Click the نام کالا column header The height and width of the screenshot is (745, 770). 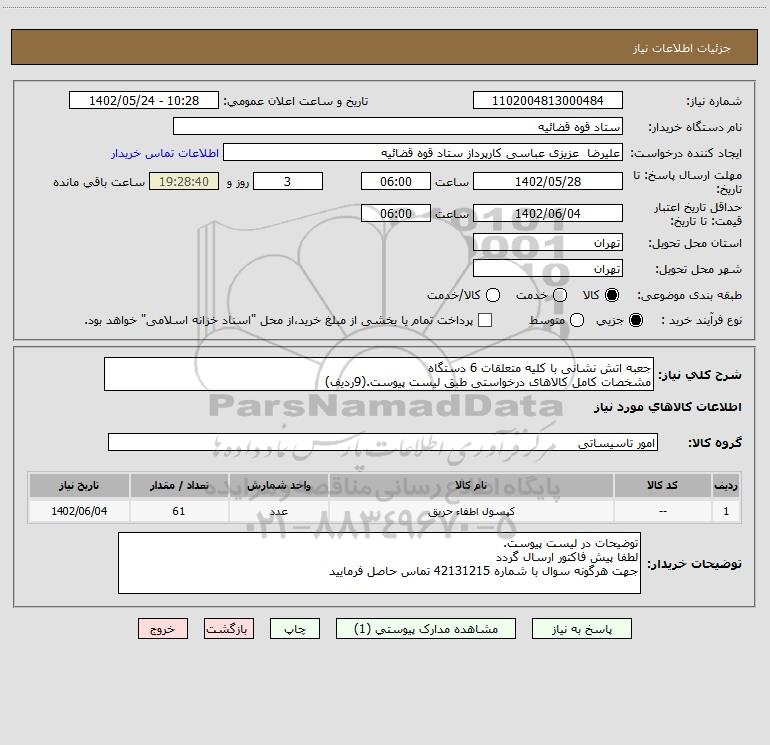click(x=471, y=485)
